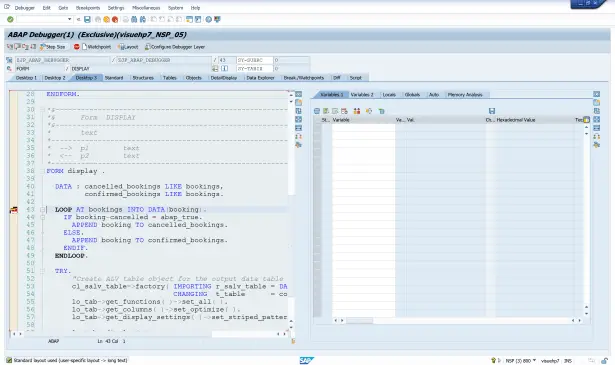Image resolution: width=615 pixels, height=365 pixels.
Task: Click New Tool icon beside variables panel
Action: point(597,102)
